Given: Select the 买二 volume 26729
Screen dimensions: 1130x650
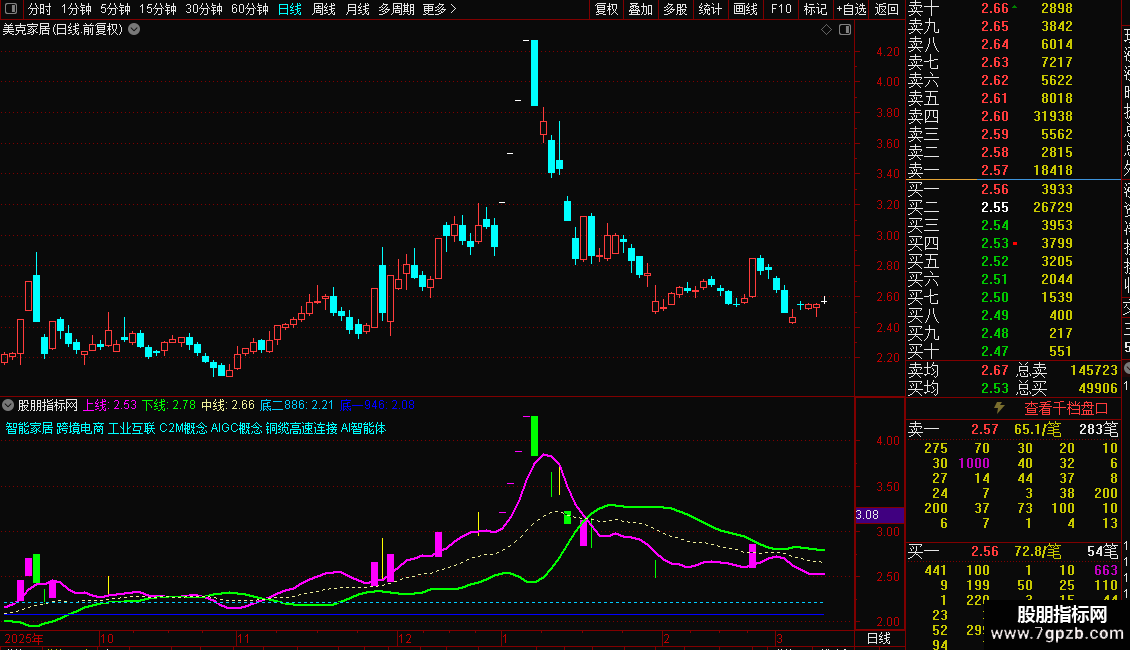Looking at the screenshot, I should 1053,207.
